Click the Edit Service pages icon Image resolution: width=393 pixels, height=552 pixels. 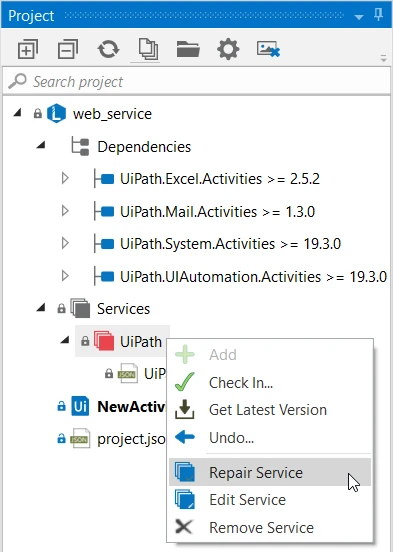point(185,500)
